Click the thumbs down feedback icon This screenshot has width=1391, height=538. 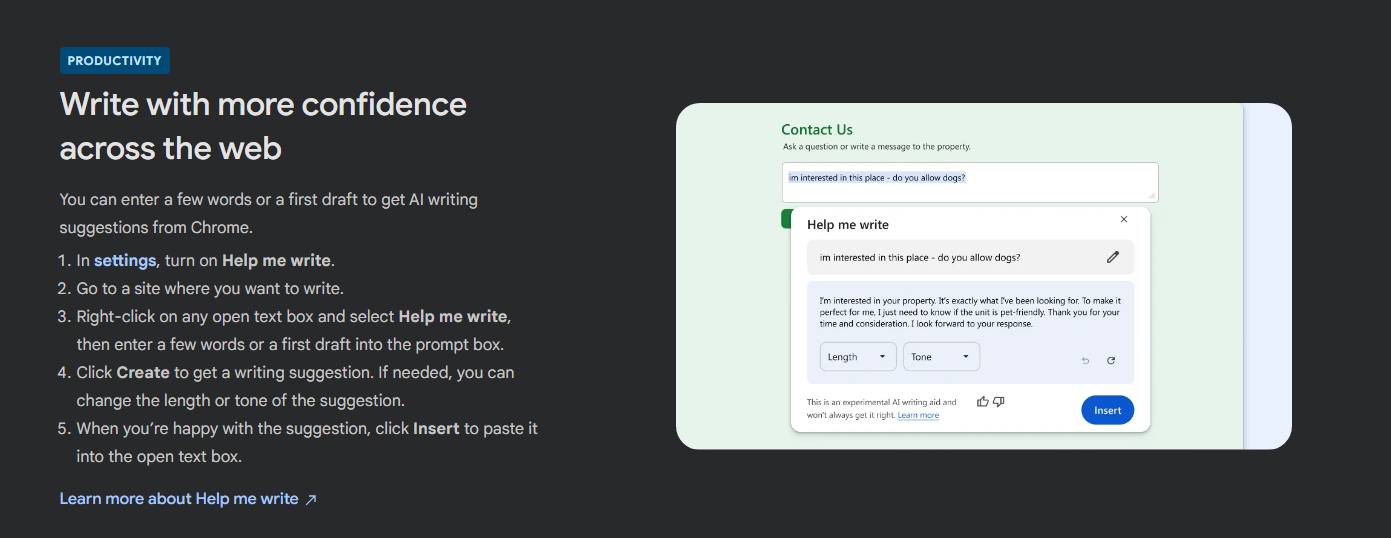point(999,402)
